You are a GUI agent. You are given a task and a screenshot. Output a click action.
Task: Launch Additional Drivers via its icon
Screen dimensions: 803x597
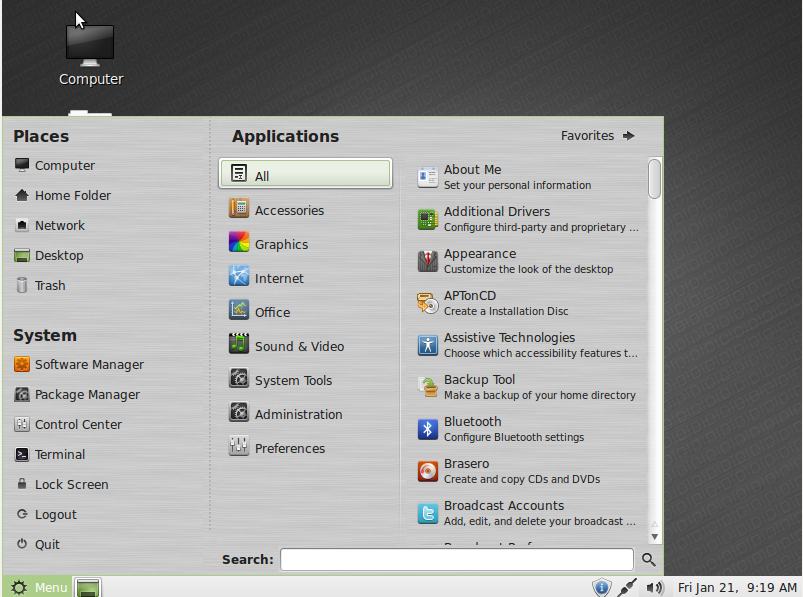pyautogui.click(x=428, y=219)
